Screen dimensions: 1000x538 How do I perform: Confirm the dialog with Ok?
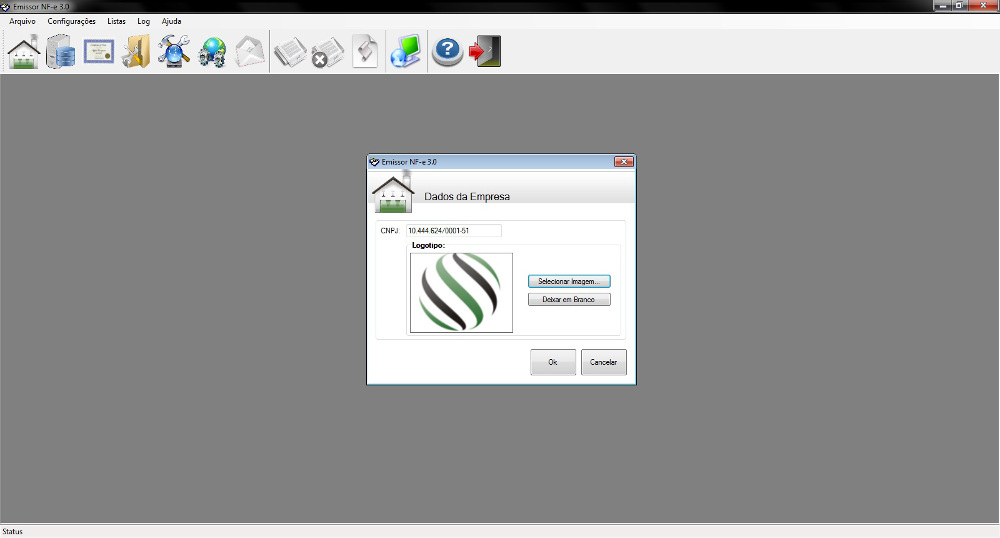coord(552,362)
